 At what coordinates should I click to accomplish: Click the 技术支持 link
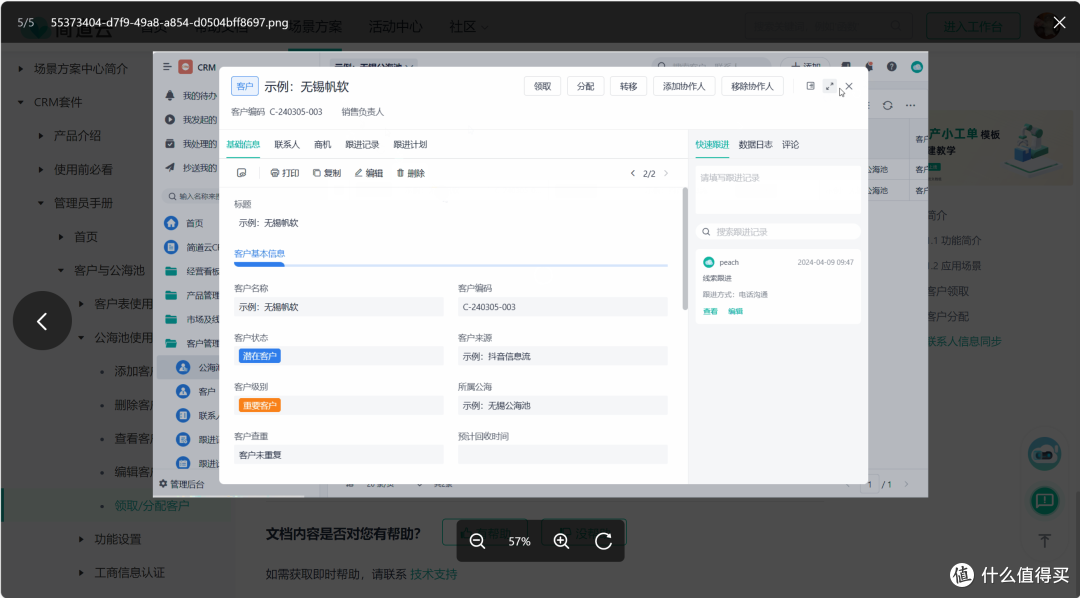434,574
